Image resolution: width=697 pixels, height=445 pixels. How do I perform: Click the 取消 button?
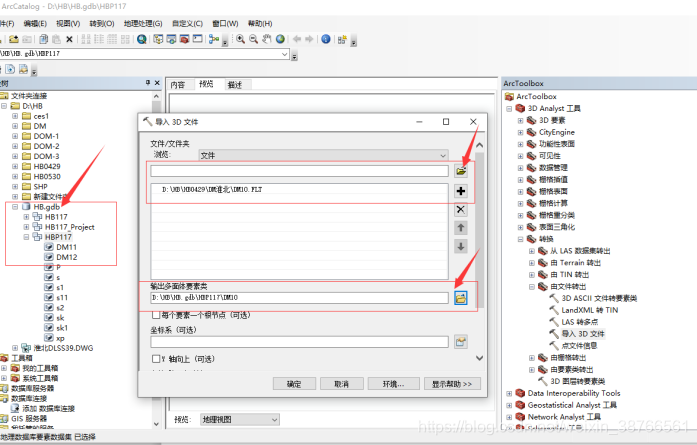(341, 384)
